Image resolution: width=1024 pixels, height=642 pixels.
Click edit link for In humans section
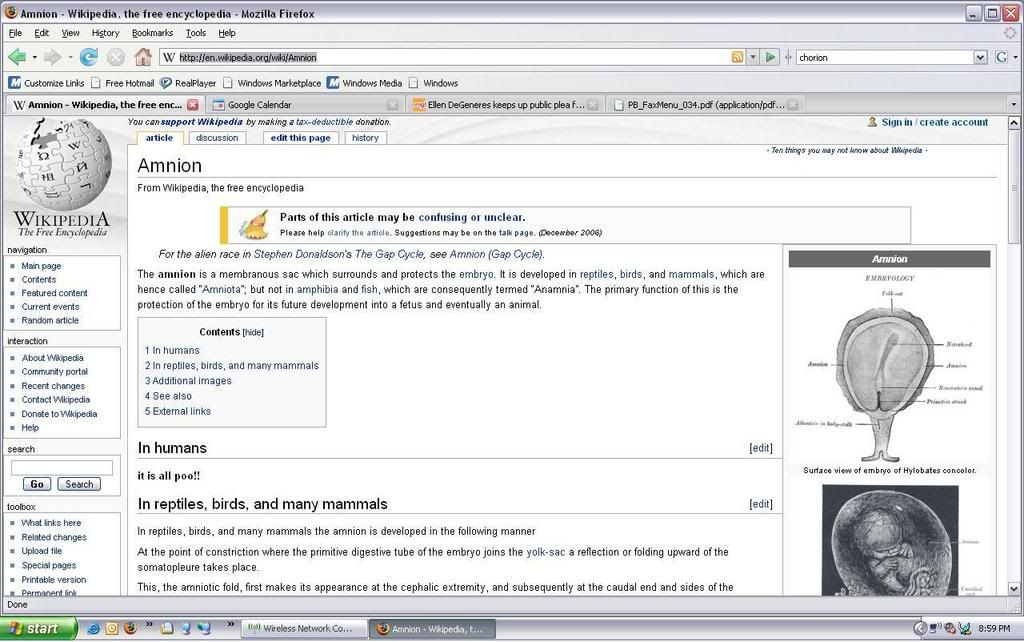pos(761,448)
